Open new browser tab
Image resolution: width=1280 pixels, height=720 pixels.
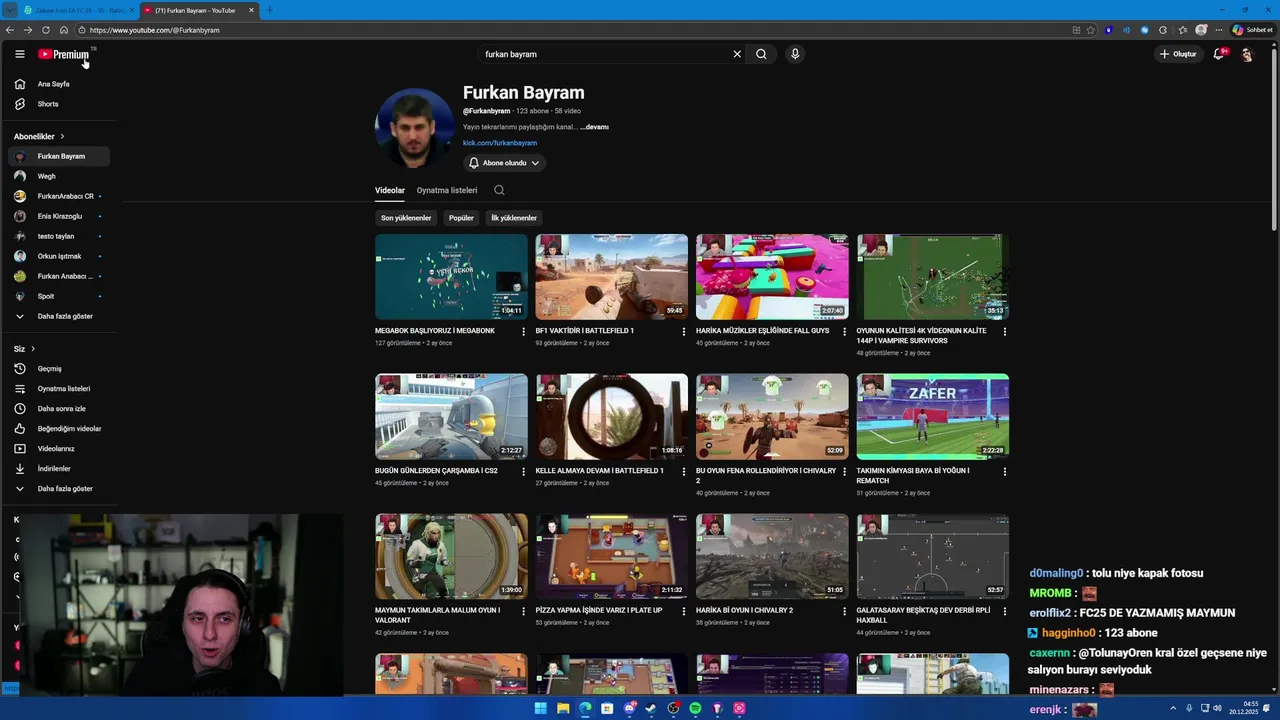pos(269,10)
